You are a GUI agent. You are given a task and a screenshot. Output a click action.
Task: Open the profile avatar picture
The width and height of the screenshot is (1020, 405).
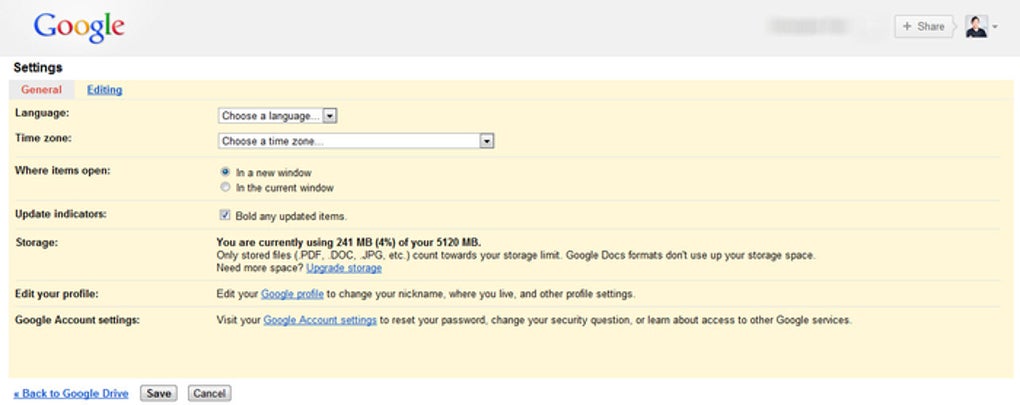coord(976,27)
